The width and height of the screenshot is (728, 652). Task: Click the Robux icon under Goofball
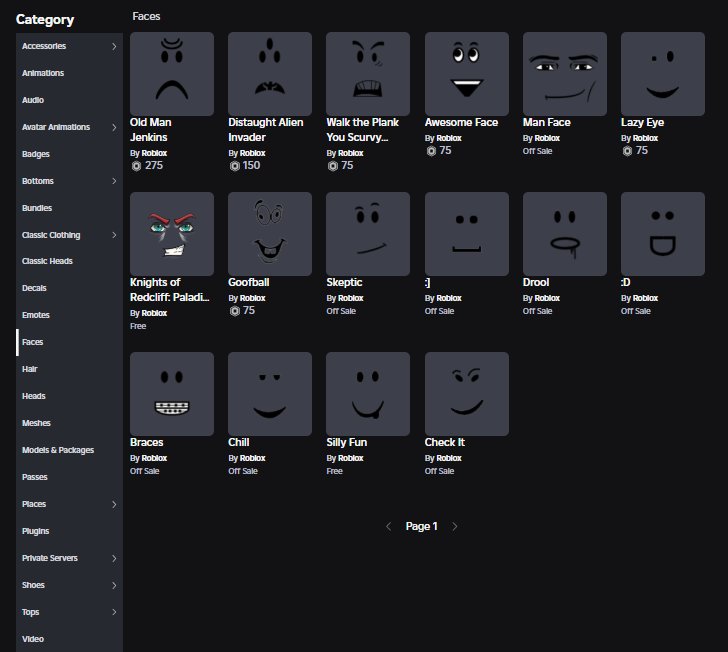click(x=234, y=311)
